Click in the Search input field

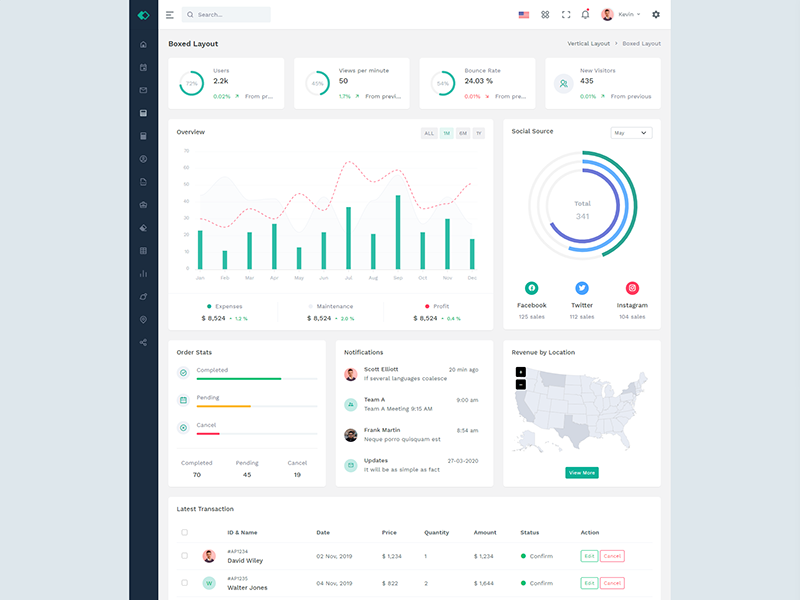(x=230, y=15)
